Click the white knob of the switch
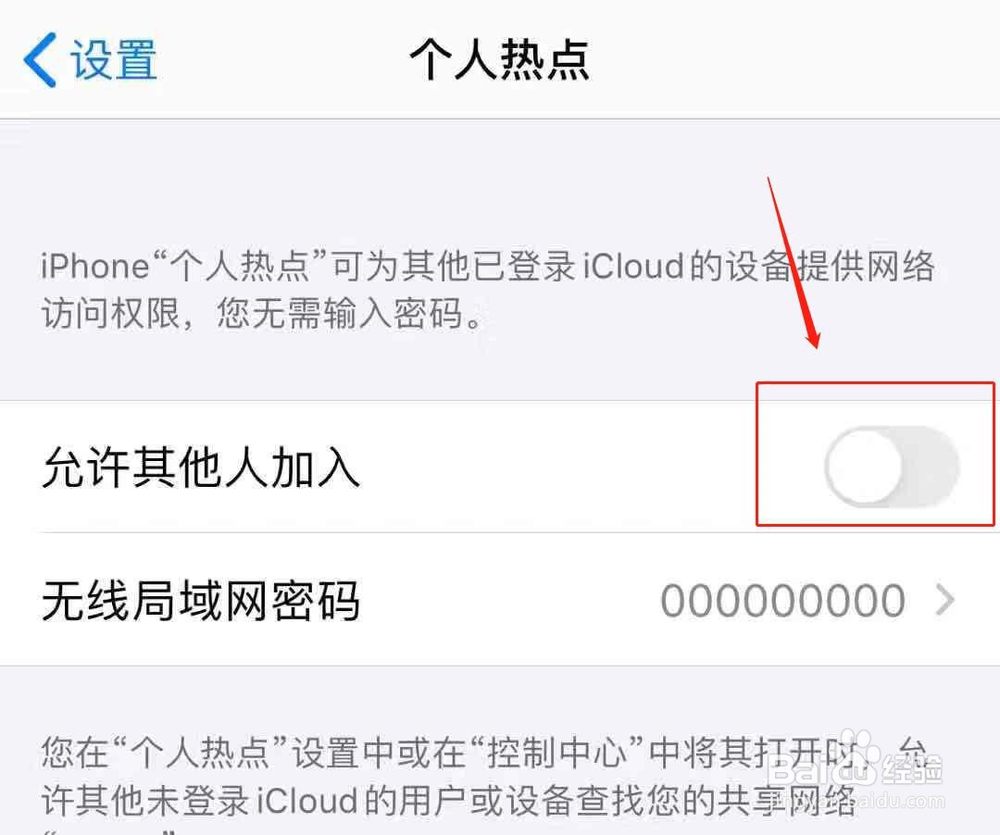1000x835 pixels. click(864, 466)
